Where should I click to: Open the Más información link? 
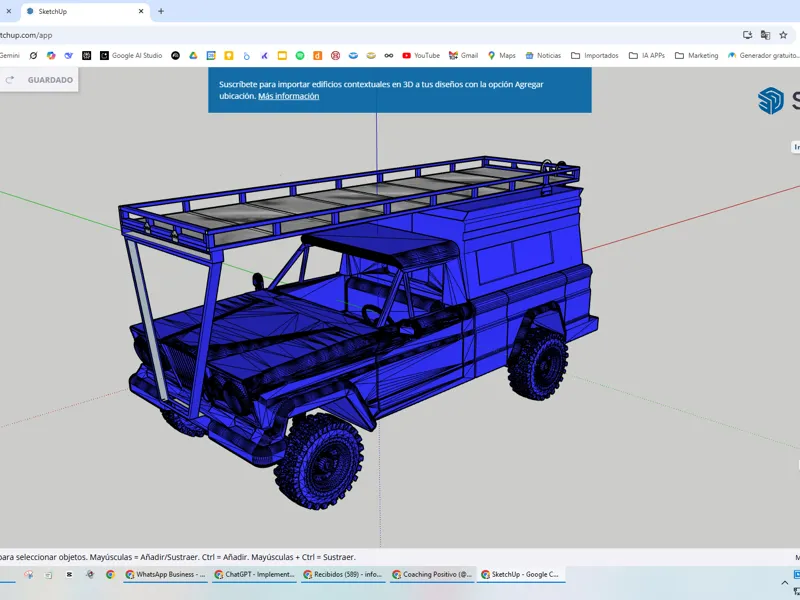point(288,96)
